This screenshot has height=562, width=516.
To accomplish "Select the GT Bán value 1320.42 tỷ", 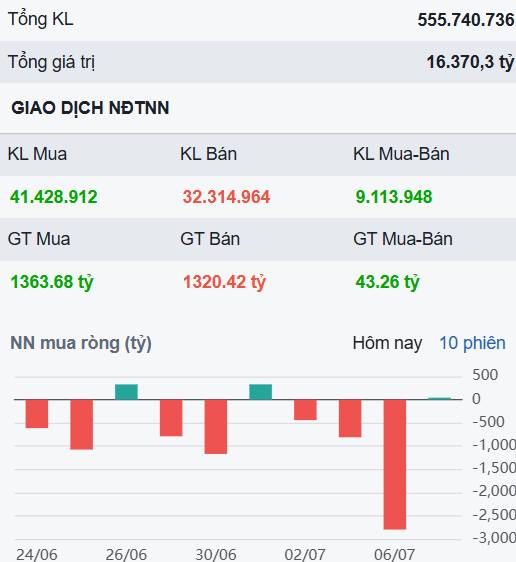I will pos(224,282).
